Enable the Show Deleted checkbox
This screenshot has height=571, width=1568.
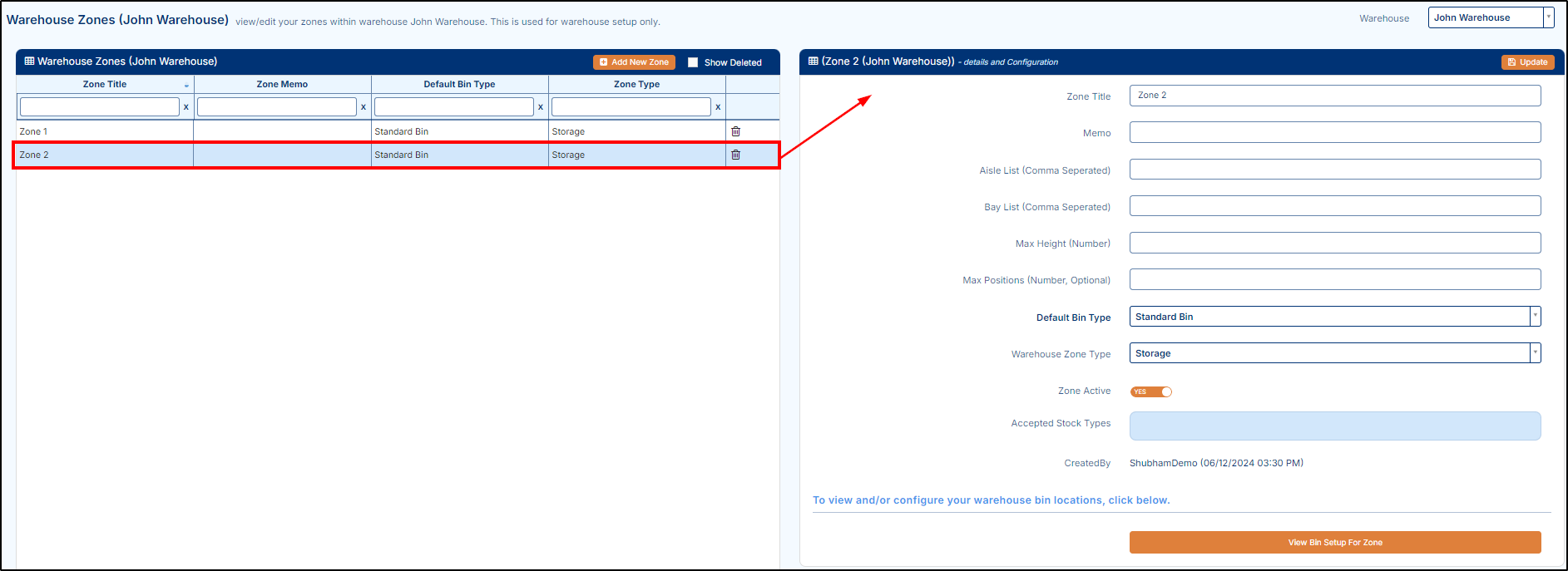pyautogui.click(x=693, y=62)
